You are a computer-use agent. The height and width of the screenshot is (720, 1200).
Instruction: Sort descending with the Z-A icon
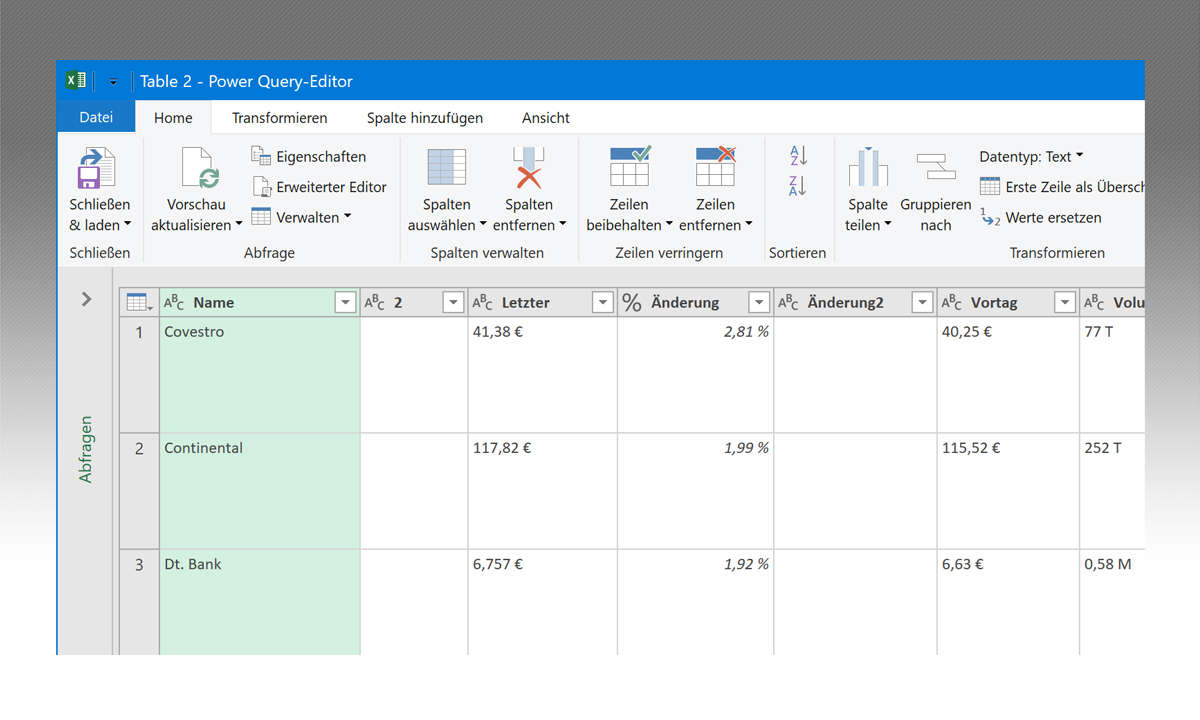798,186
